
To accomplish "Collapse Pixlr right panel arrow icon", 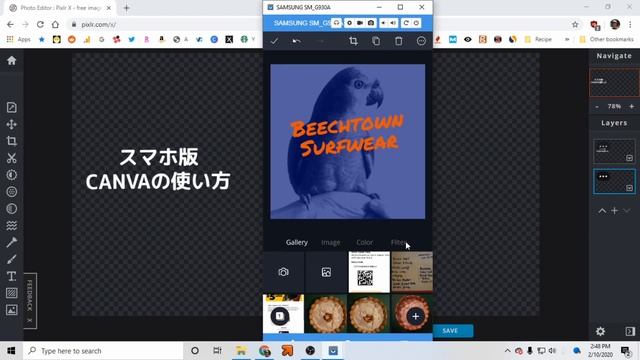I will point(630,331).
